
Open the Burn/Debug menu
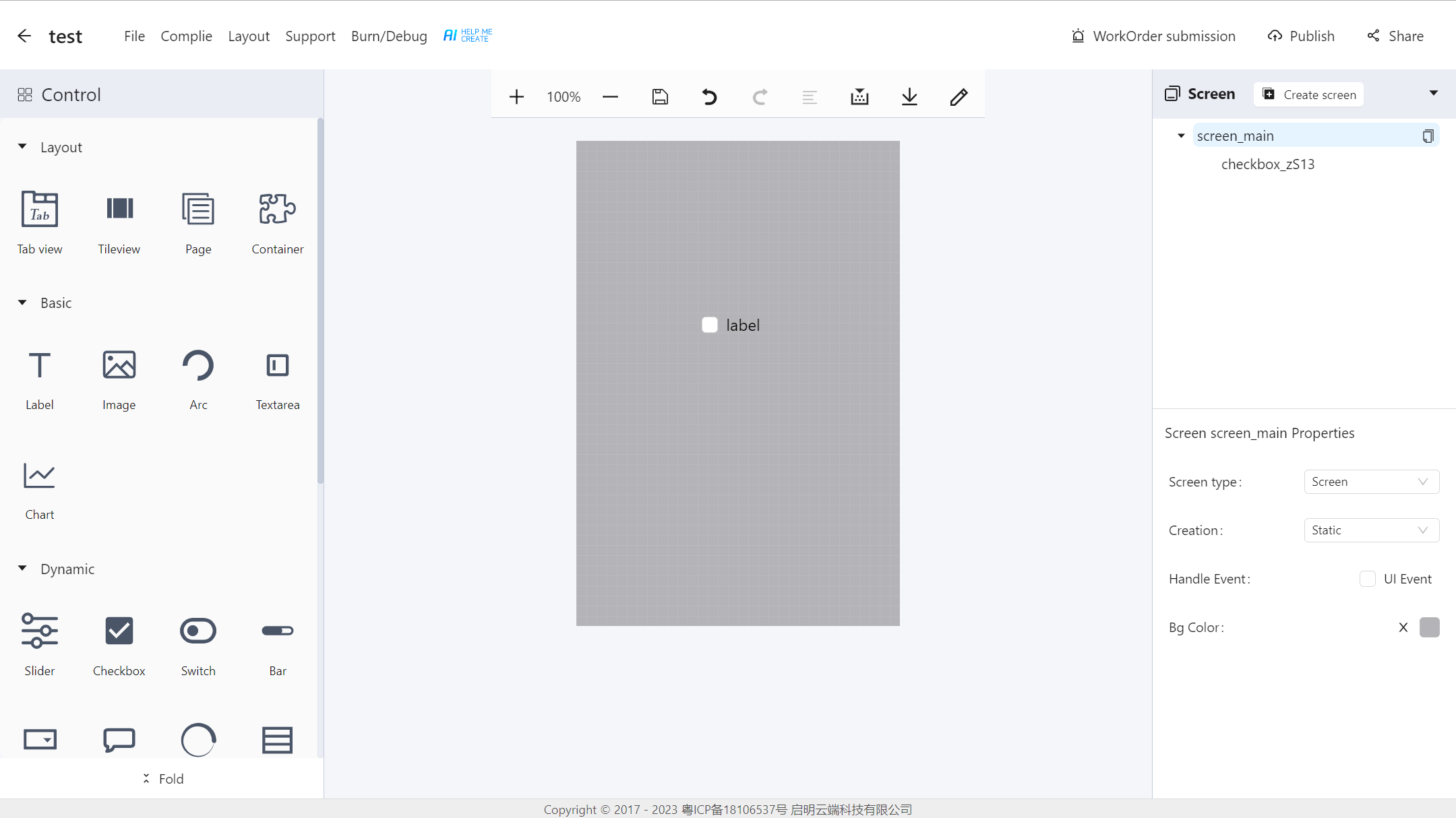coord(389,36)
